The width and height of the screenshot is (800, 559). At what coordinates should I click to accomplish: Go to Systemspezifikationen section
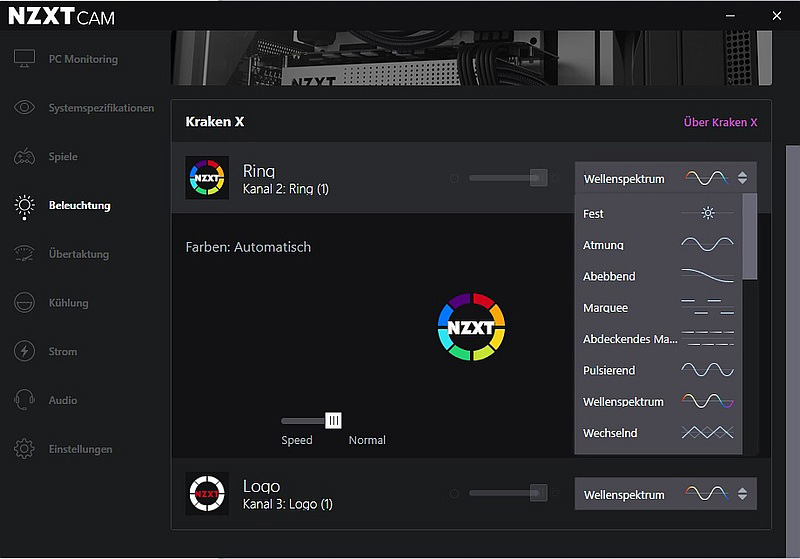[x=101, y=108]
